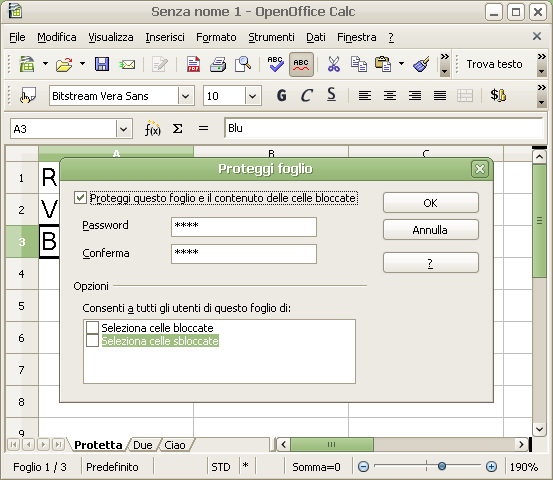Click the horizontal scrollbar thumb
The height and width of the screenshot is (480, 553).
(331, 444)
